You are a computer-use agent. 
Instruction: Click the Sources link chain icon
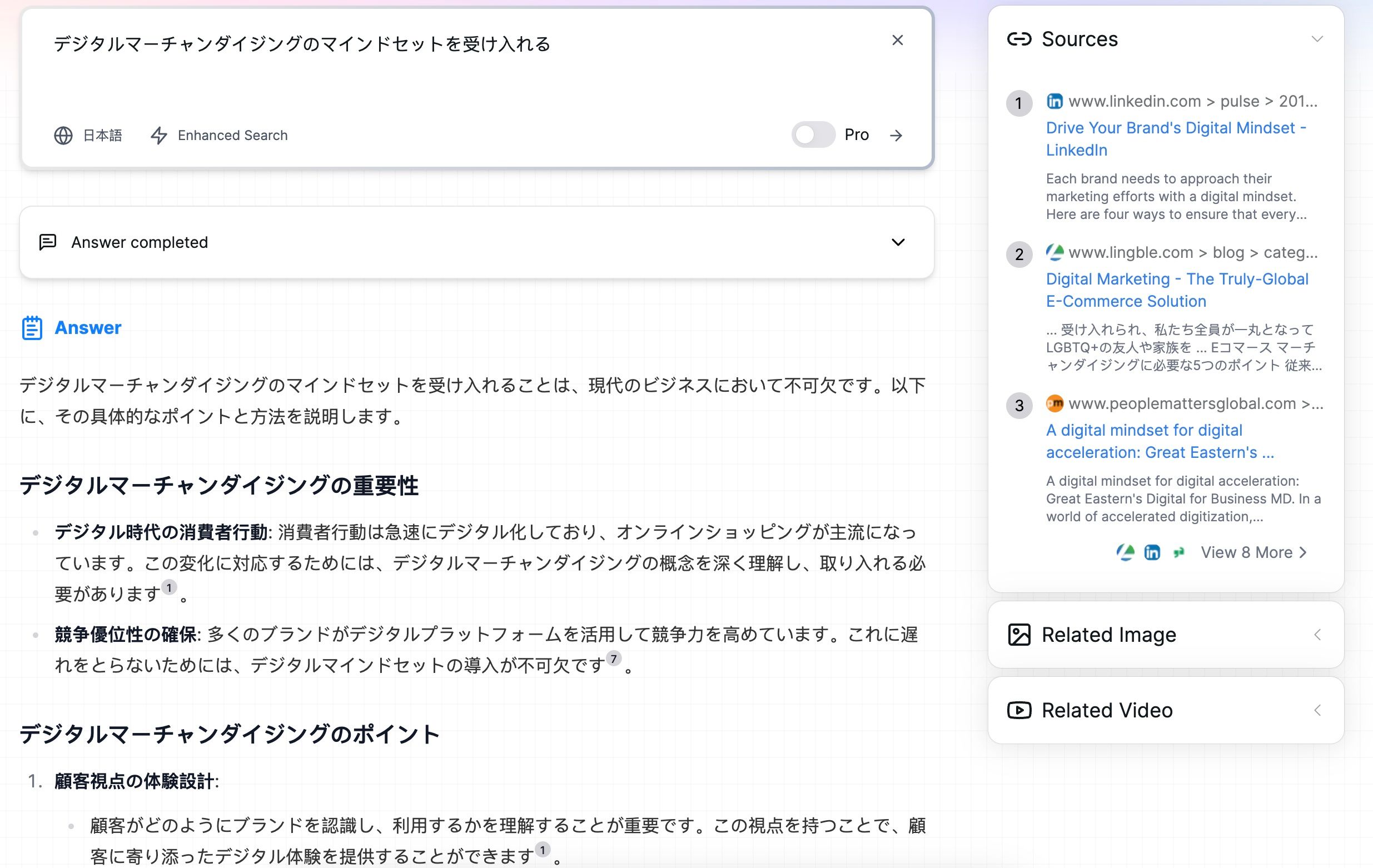[1019, 39]
